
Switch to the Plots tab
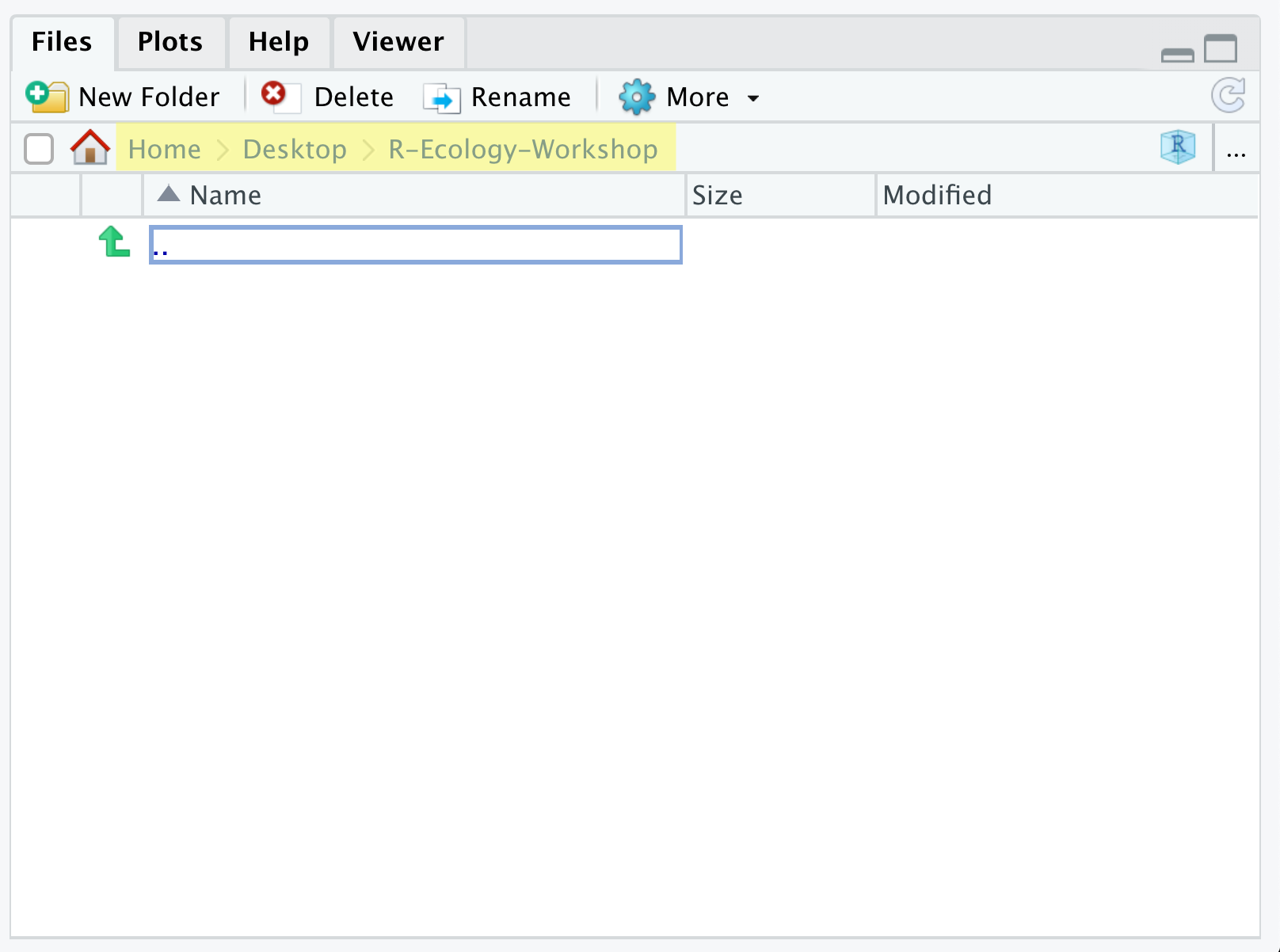[170, 42]
